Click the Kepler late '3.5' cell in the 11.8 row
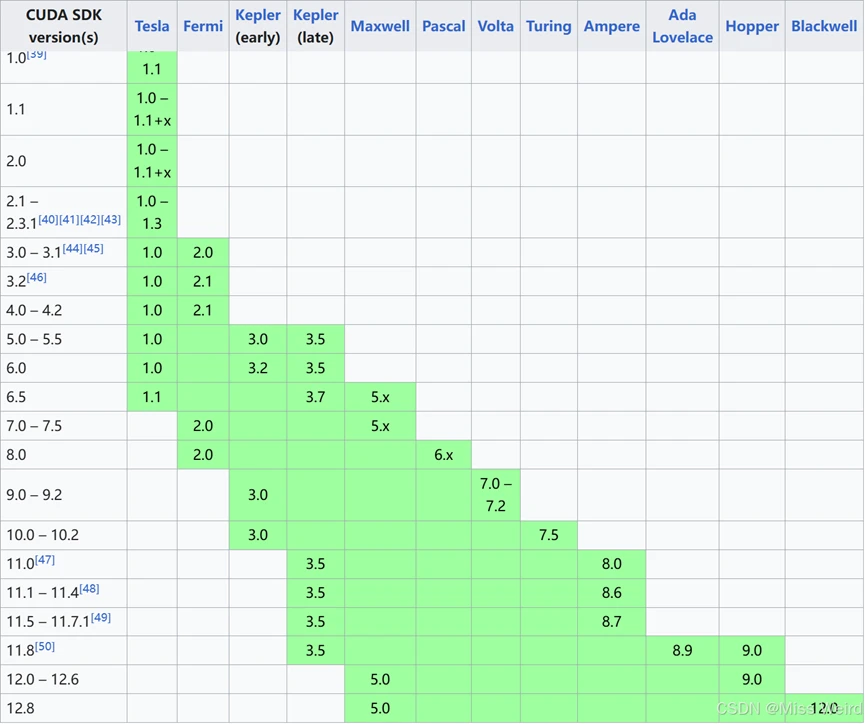This screenshot has width=865, height=724. click(316, 650)
